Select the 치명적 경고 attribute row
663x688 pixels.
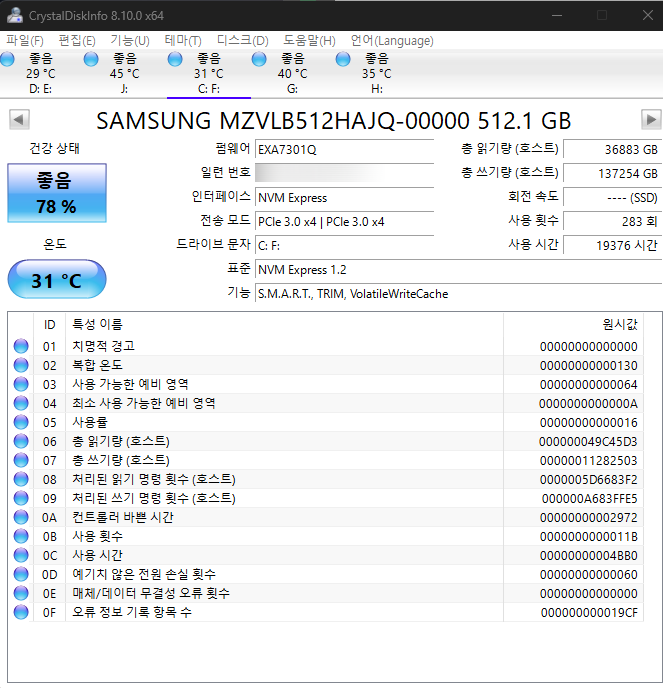pyautogui.click(x=326, y=346)
